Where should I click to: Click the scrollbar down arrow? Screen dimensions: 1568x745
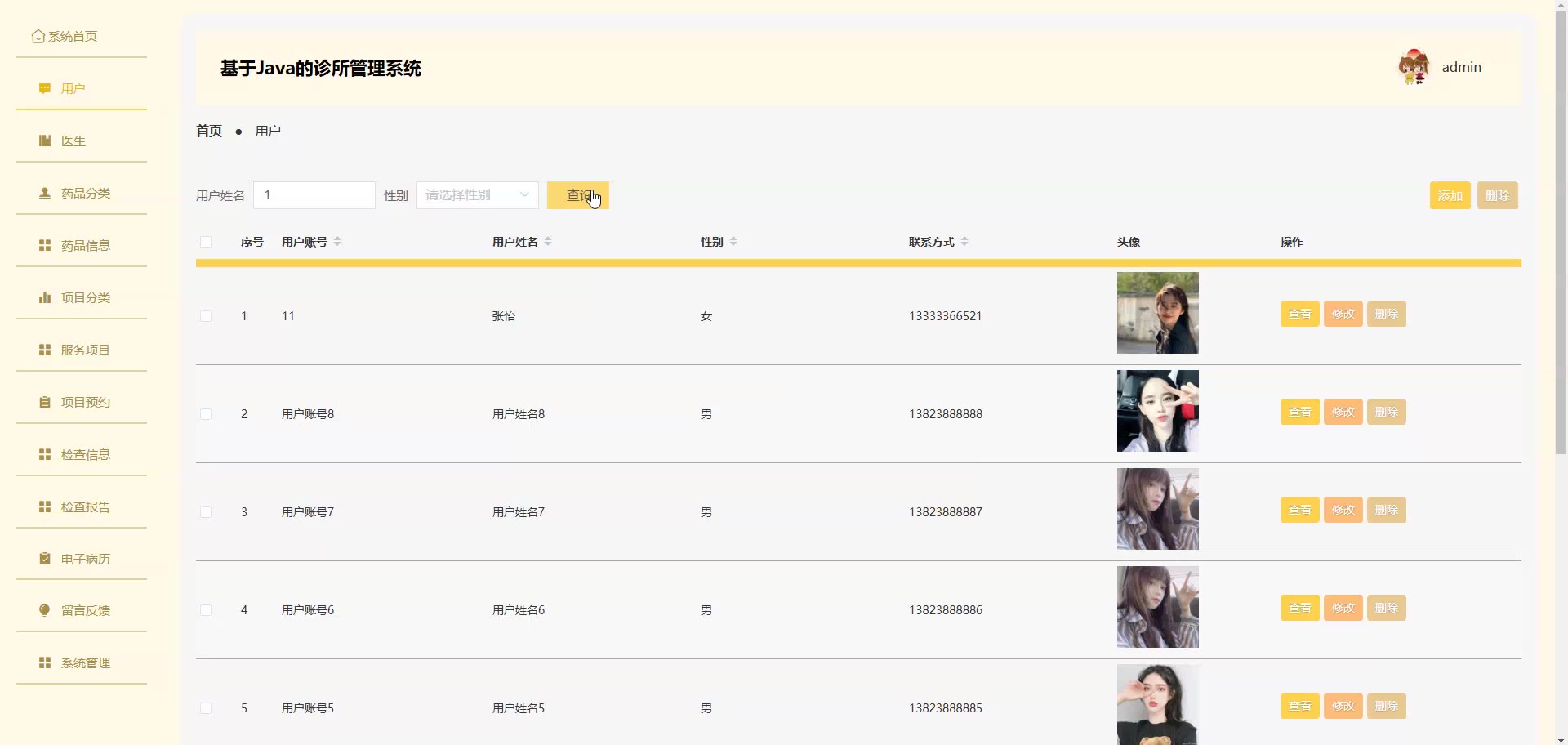tap(1561, 739)
